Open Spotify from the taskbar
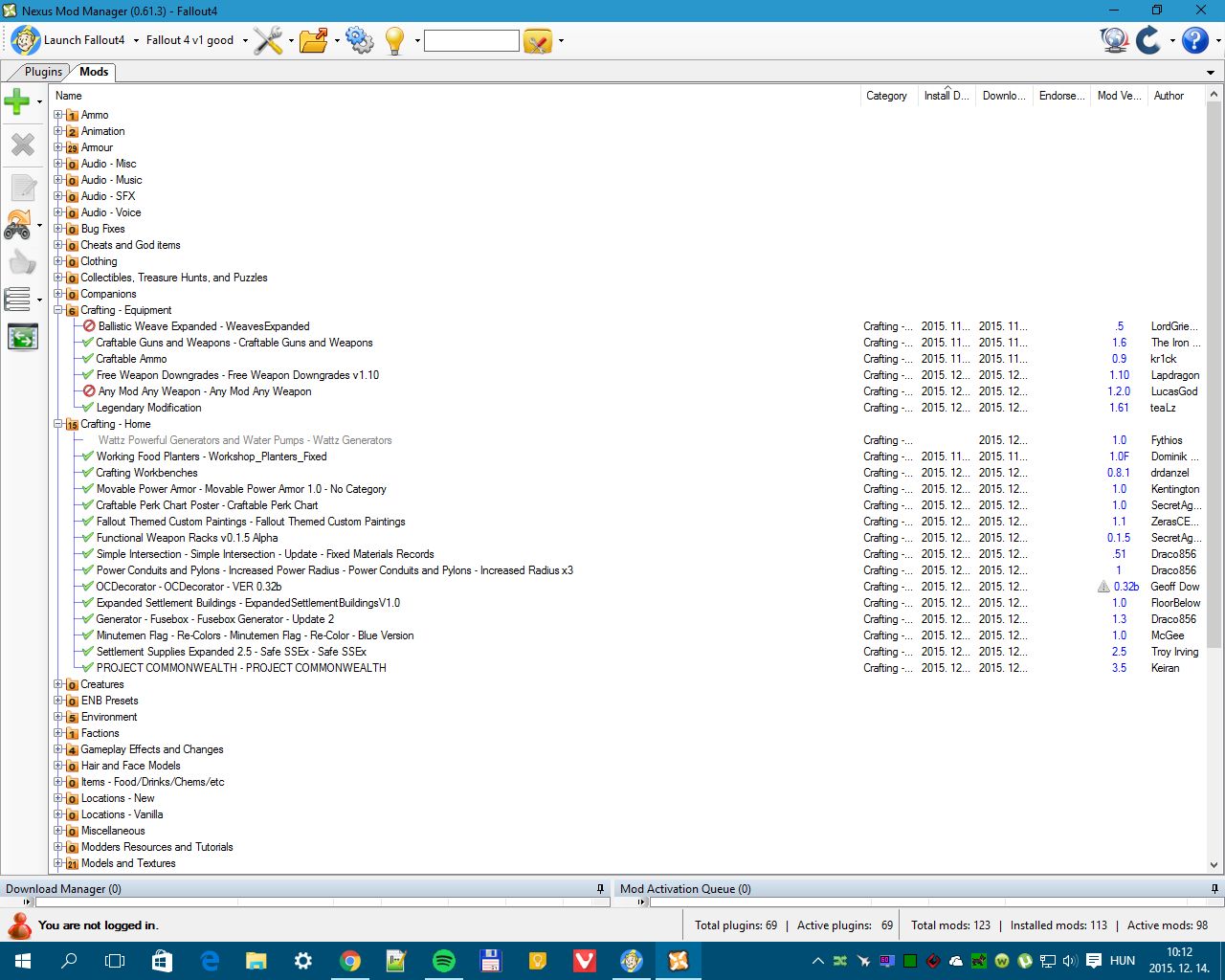Viewport: 1225px width, 980px height. (444, 961)
